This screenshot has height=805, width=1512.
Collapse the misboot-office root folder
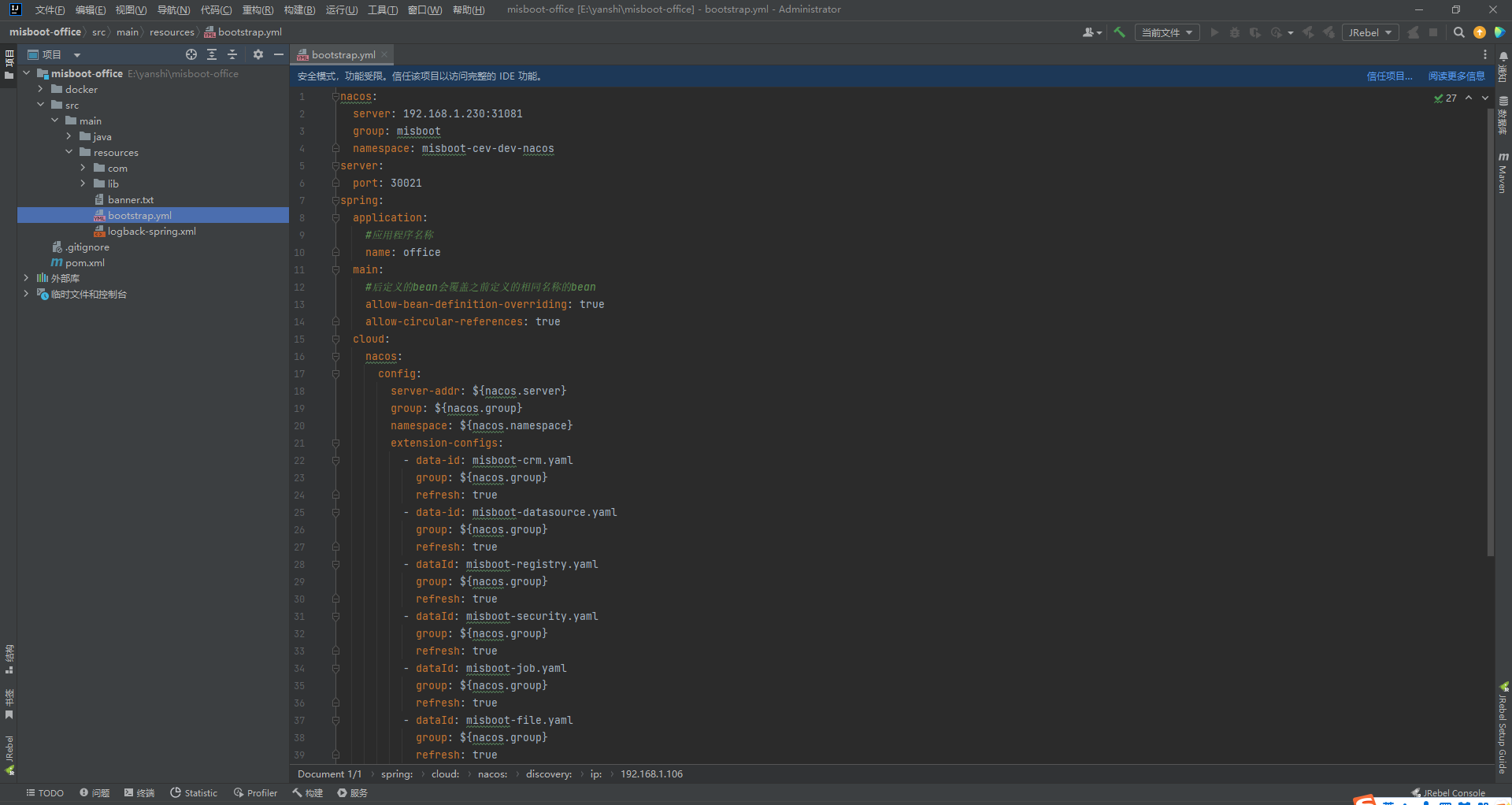pyautogui.click(x=26, y=73)
